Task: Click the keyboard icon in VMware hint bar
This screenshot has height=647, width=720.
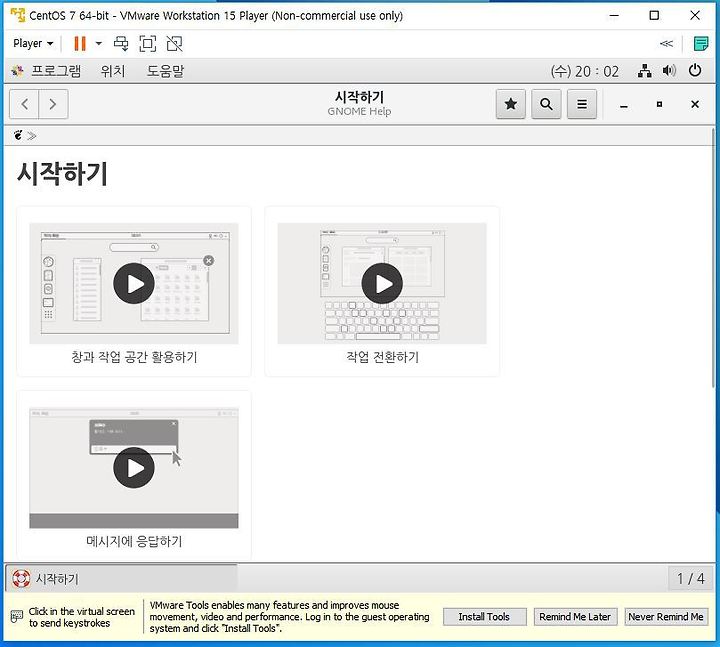Action: click(x=17, y=617)
